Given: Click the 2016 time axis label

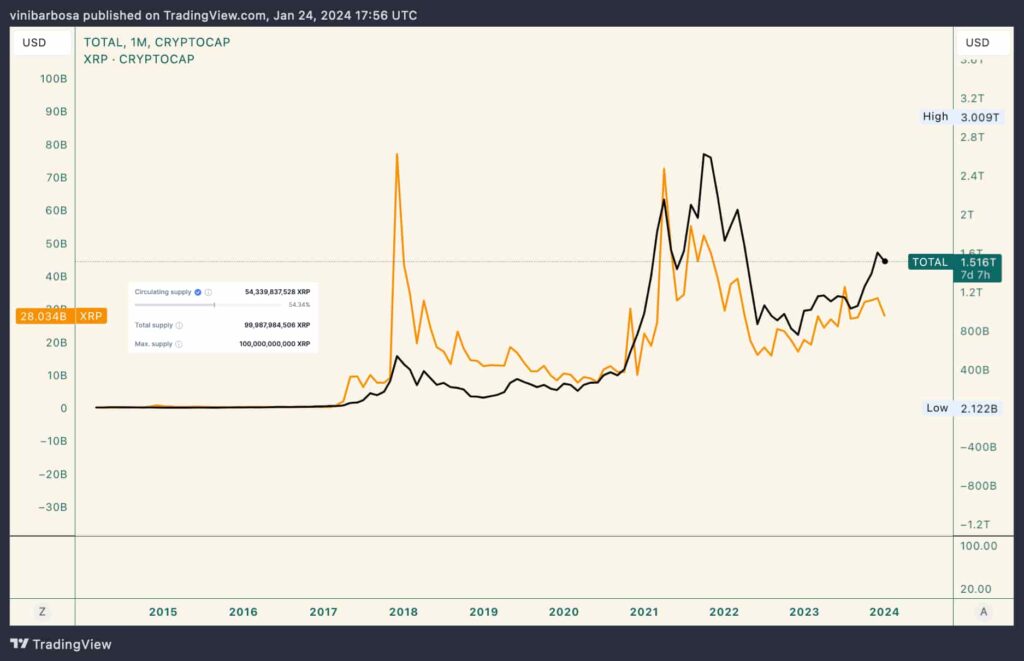Looking at the screenshot, I should (x=243, y=612).
